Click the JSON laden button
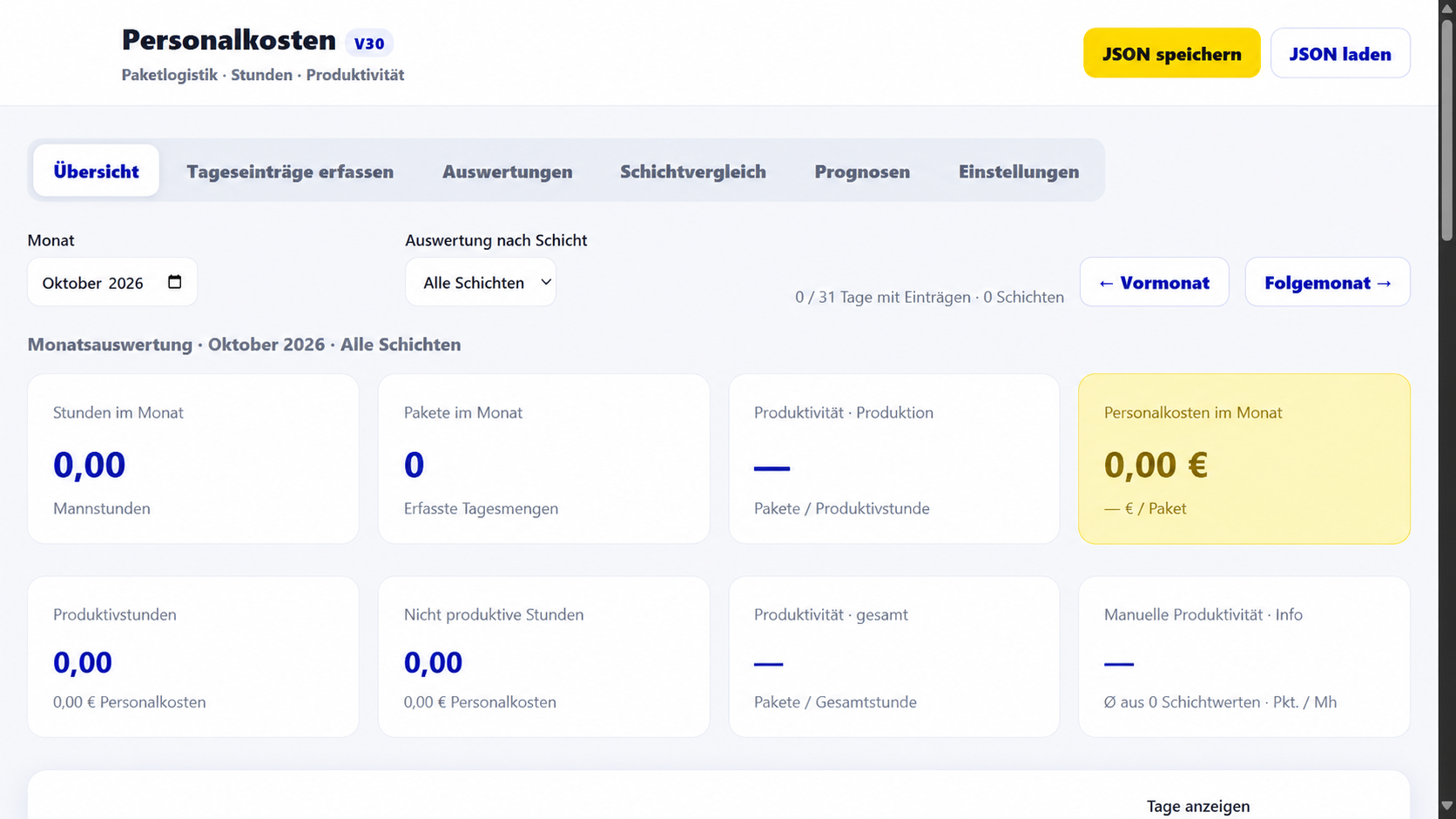 (x=1340, y=53)
